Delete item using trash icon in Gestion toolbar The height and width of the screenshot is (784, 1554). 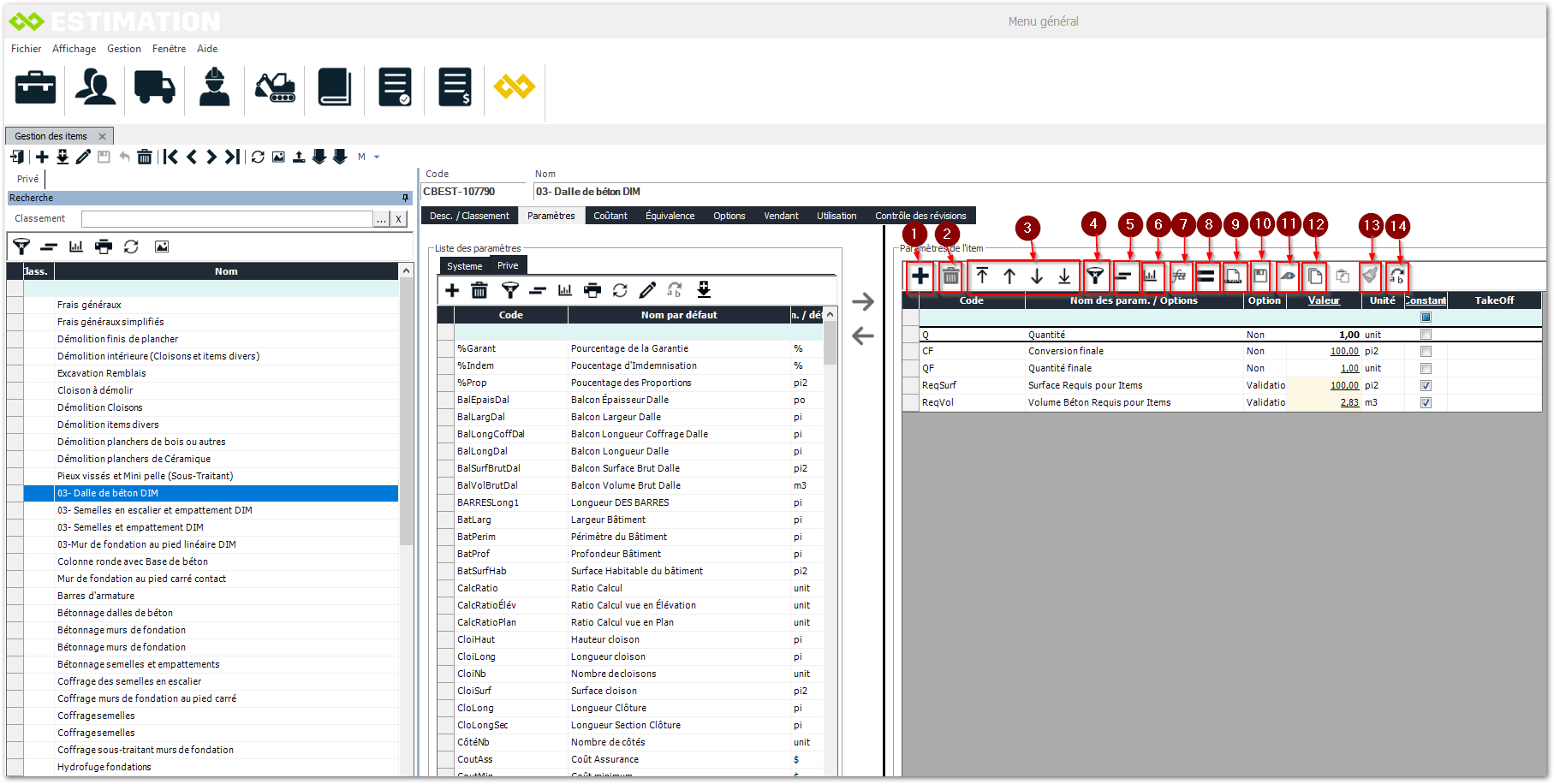(x=145, y=157)
